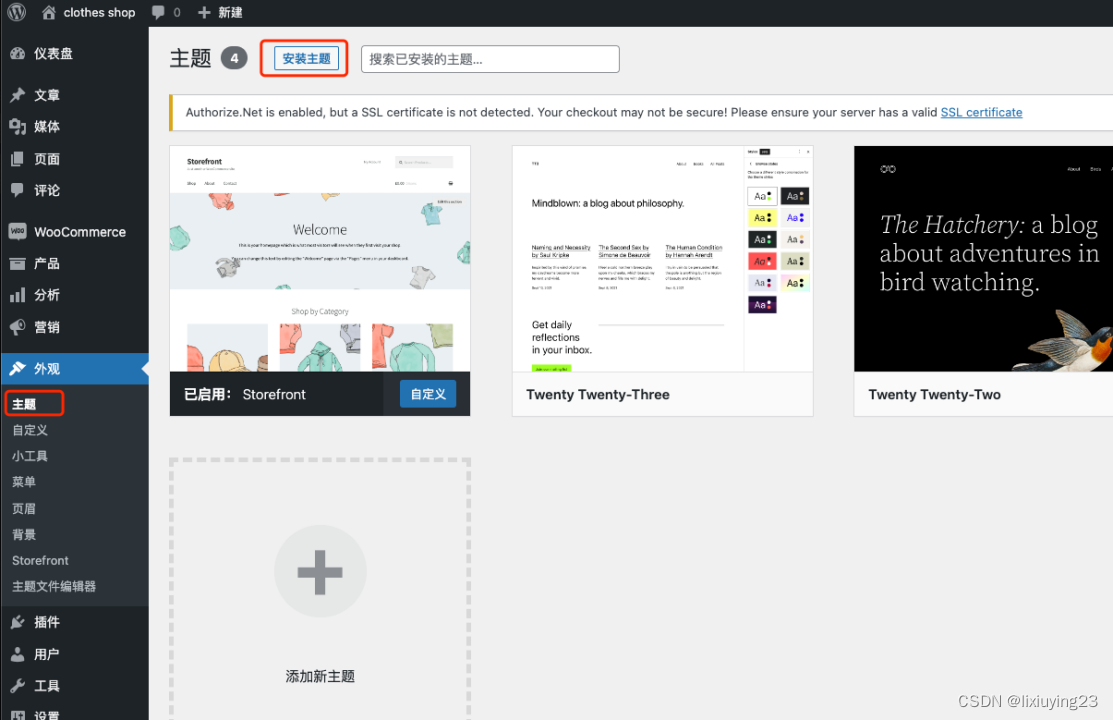Click the 安装主题 button
This screenshot has width=1113, height=720.
click(303, 57)
